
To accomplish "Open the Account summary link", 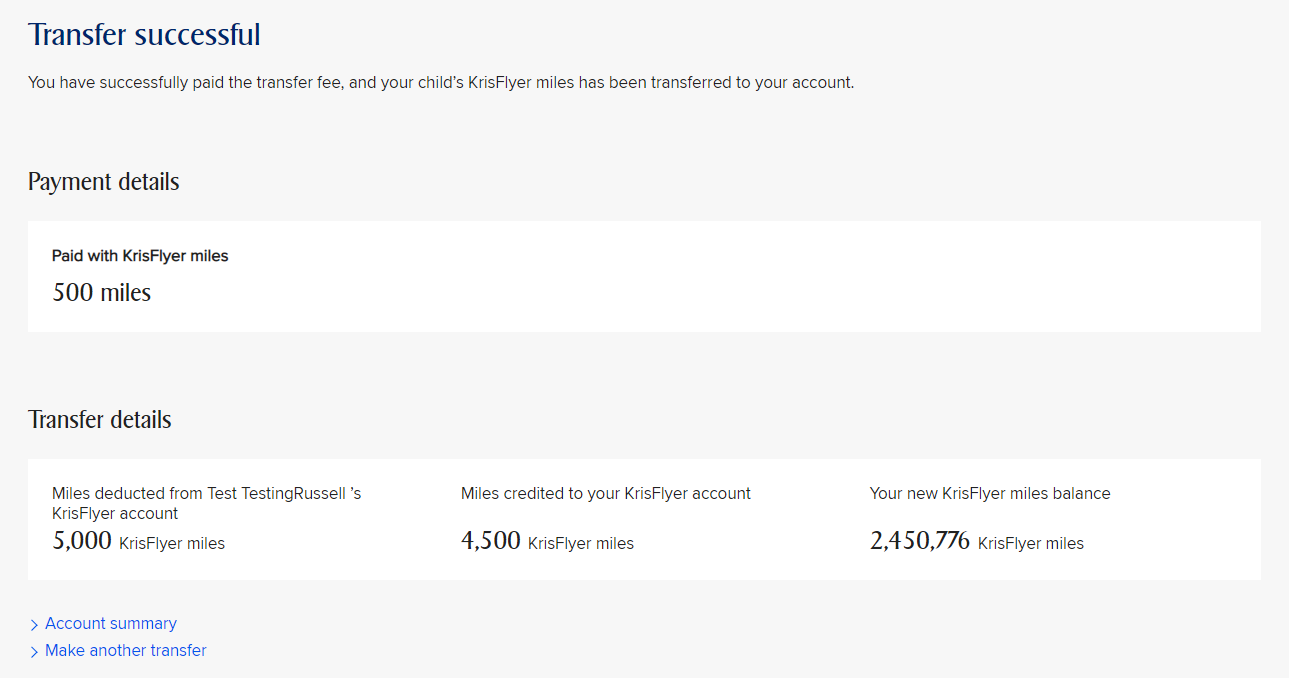I will (x=110, y=624).
